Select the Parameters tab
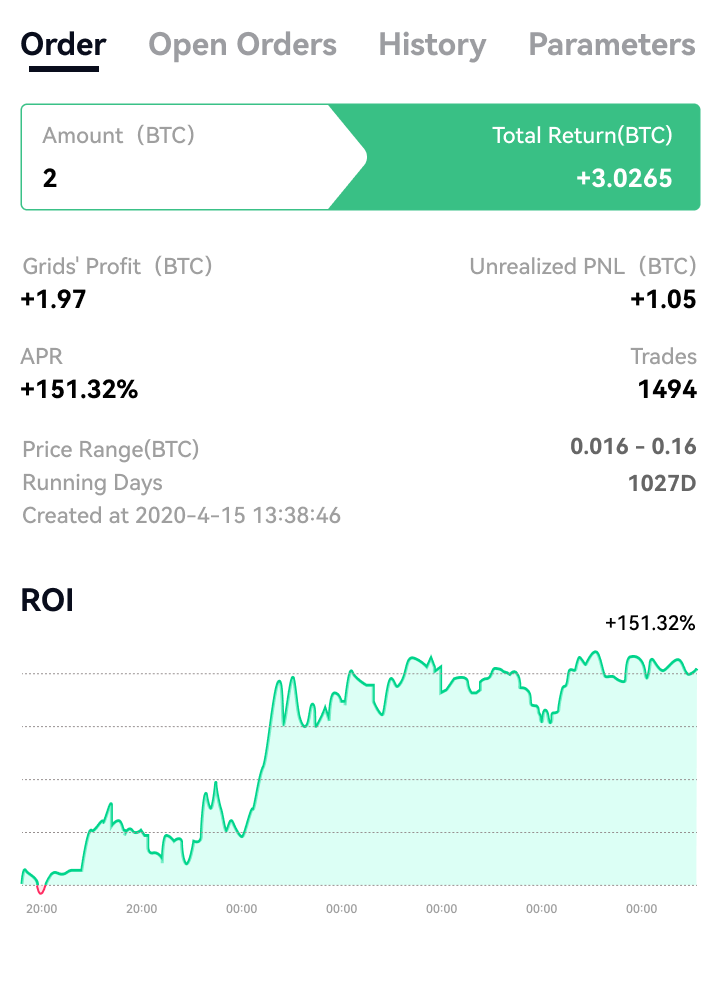Image resolution: width=720 pixels, height=985 pixels. coord(611,45)
